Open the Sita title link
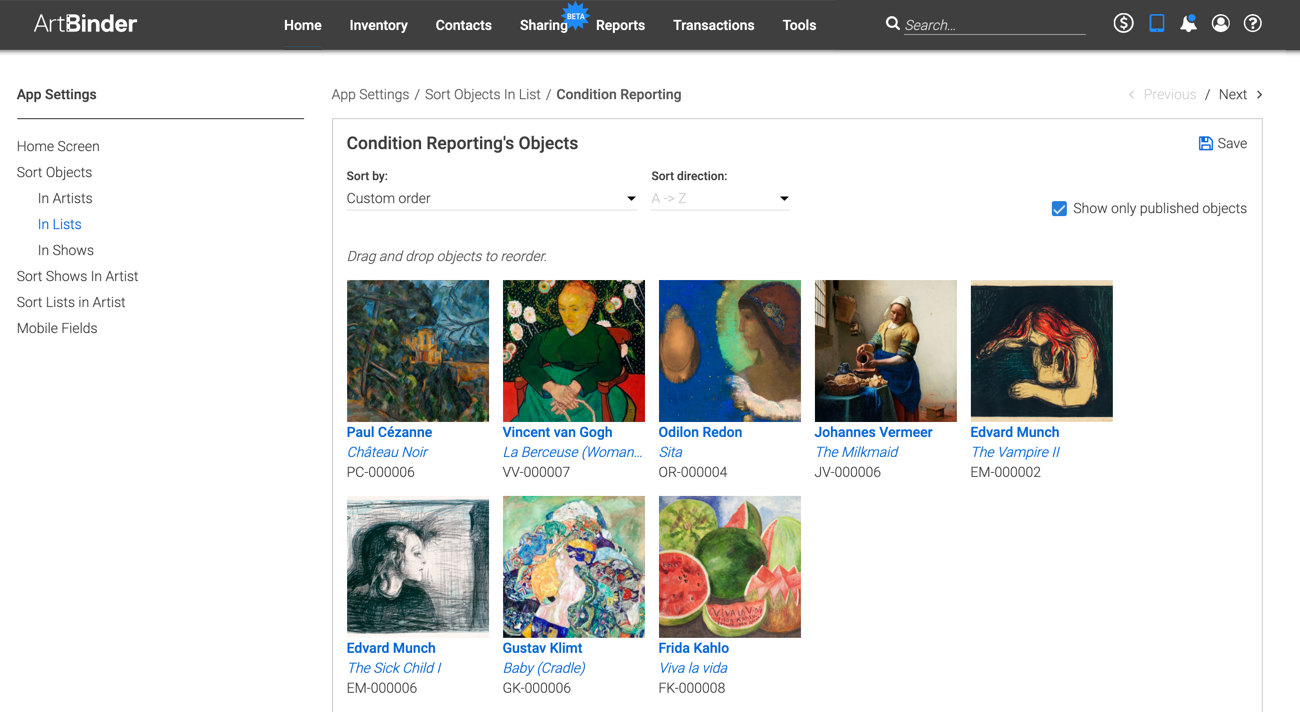The image size is (1300, 712). (670, 452)
